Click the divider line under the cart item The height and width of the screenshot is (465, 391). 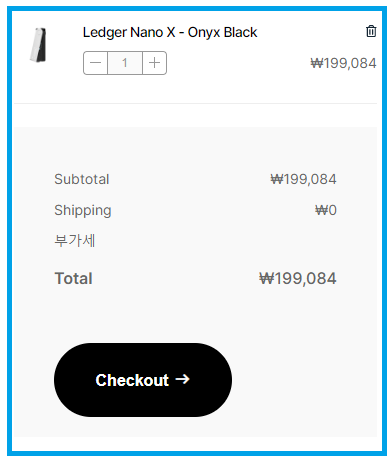coord(195,104)
